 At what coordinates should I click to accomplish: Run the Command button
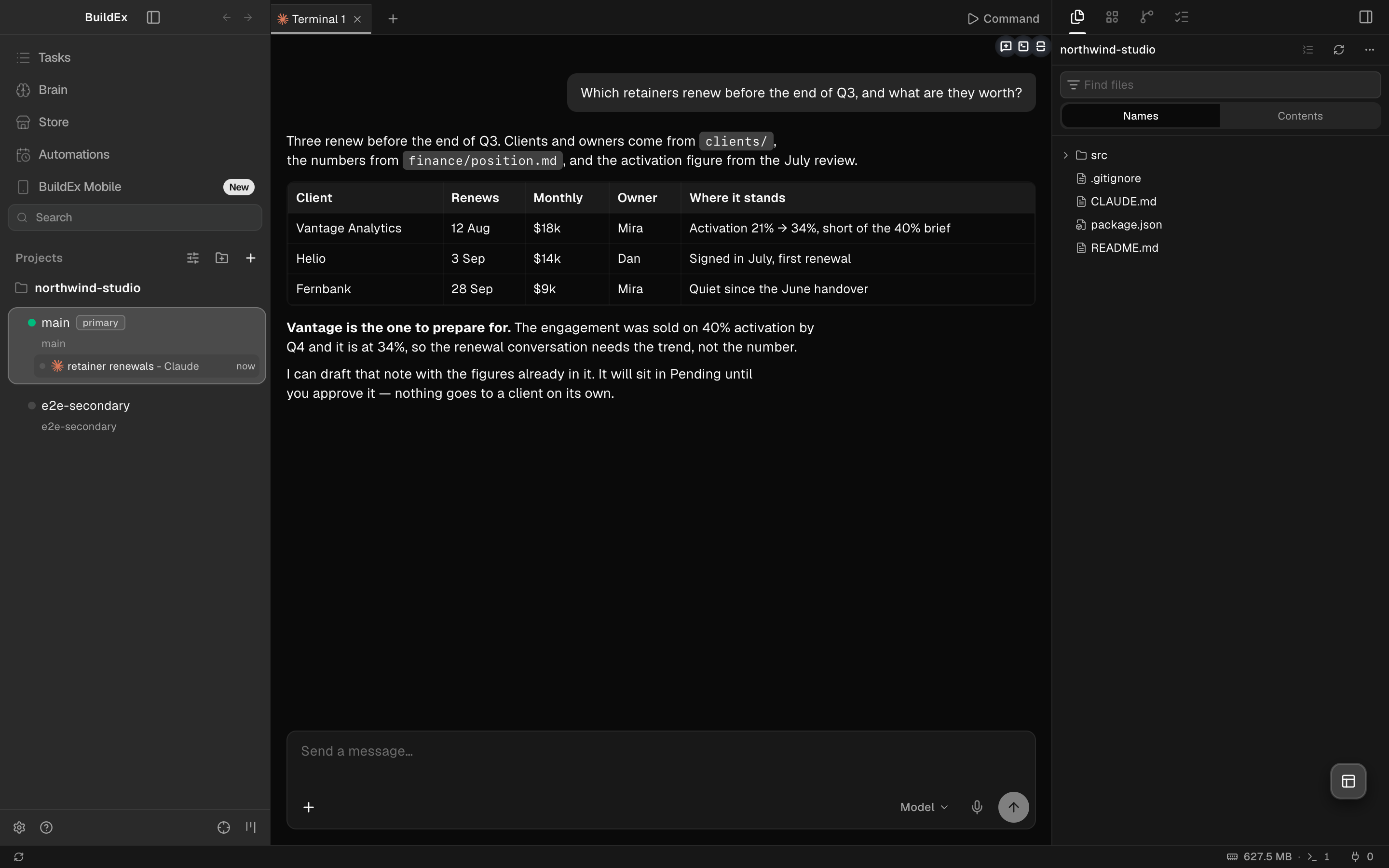(1003, 18)
